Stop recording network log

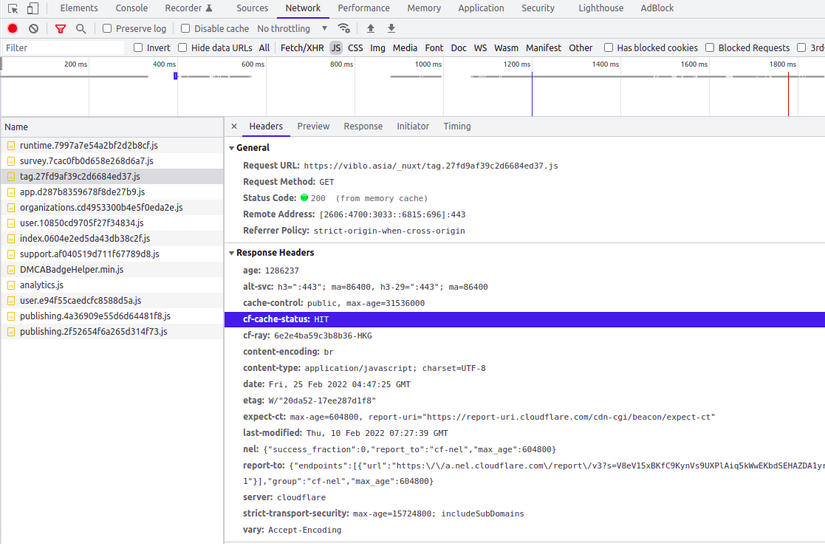tap(13, 29)
